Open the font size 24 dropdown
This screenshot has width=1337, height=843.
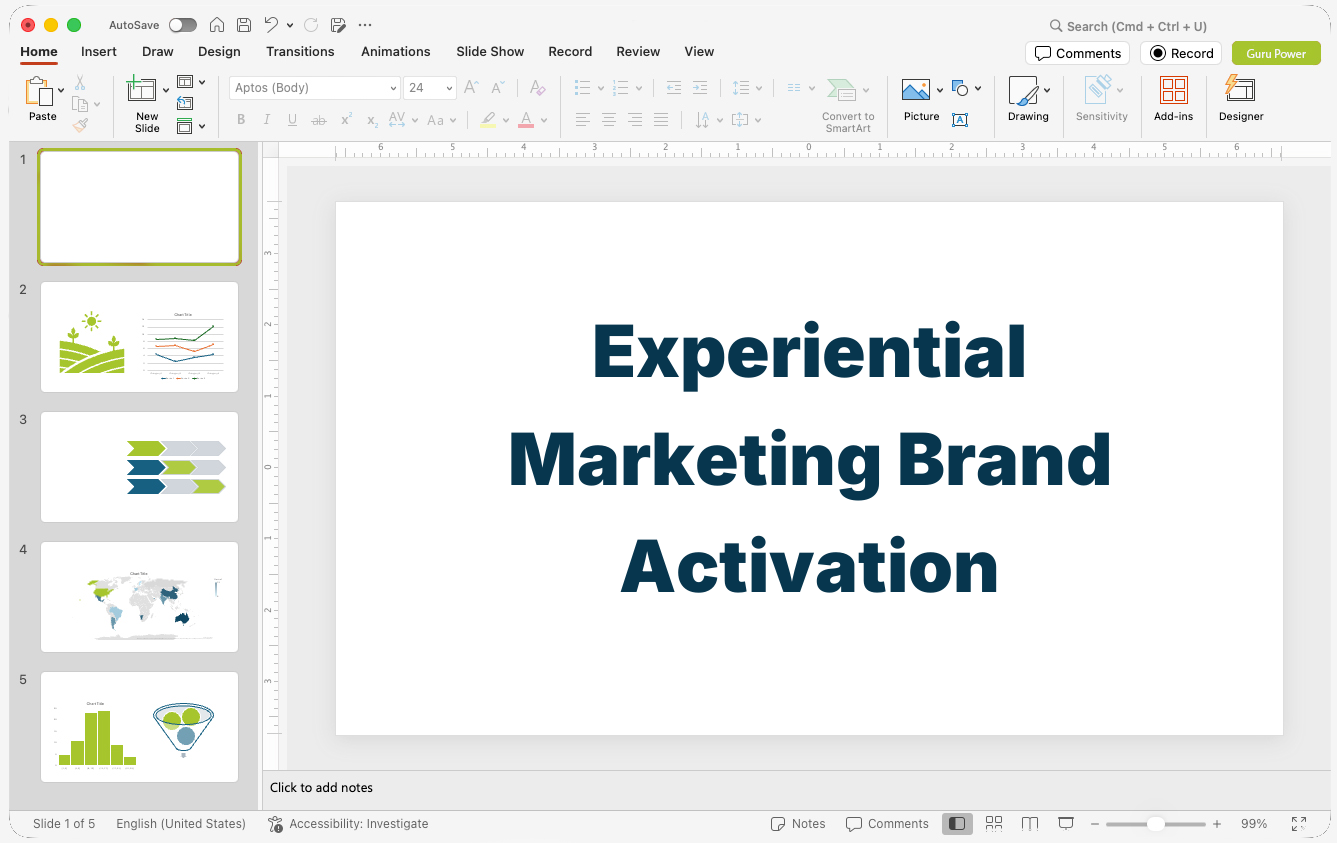coord(449,88)
